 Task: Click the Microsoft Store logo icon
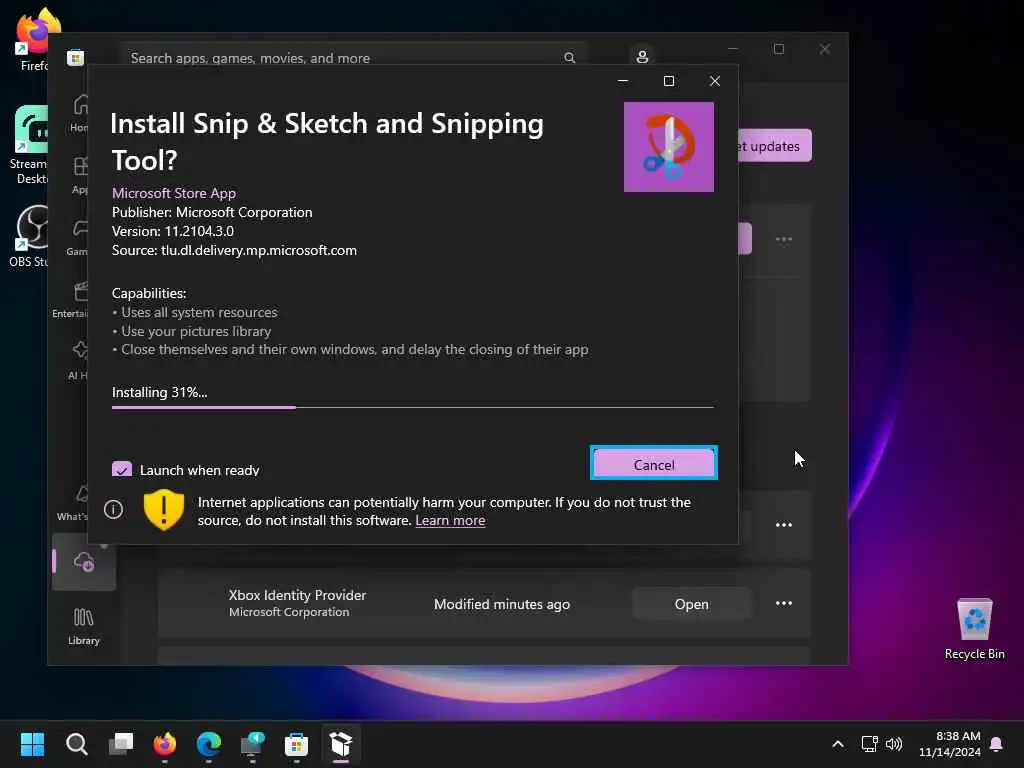[75, 57]
